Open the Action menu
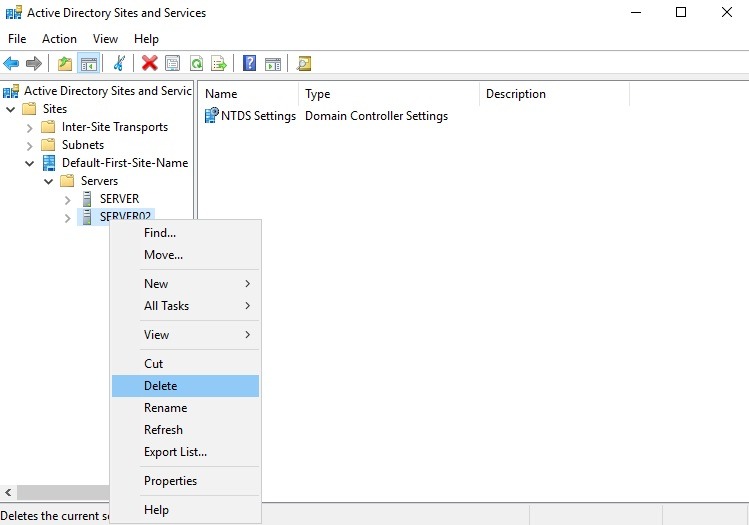749x525 pixels. tap(59, 39)
